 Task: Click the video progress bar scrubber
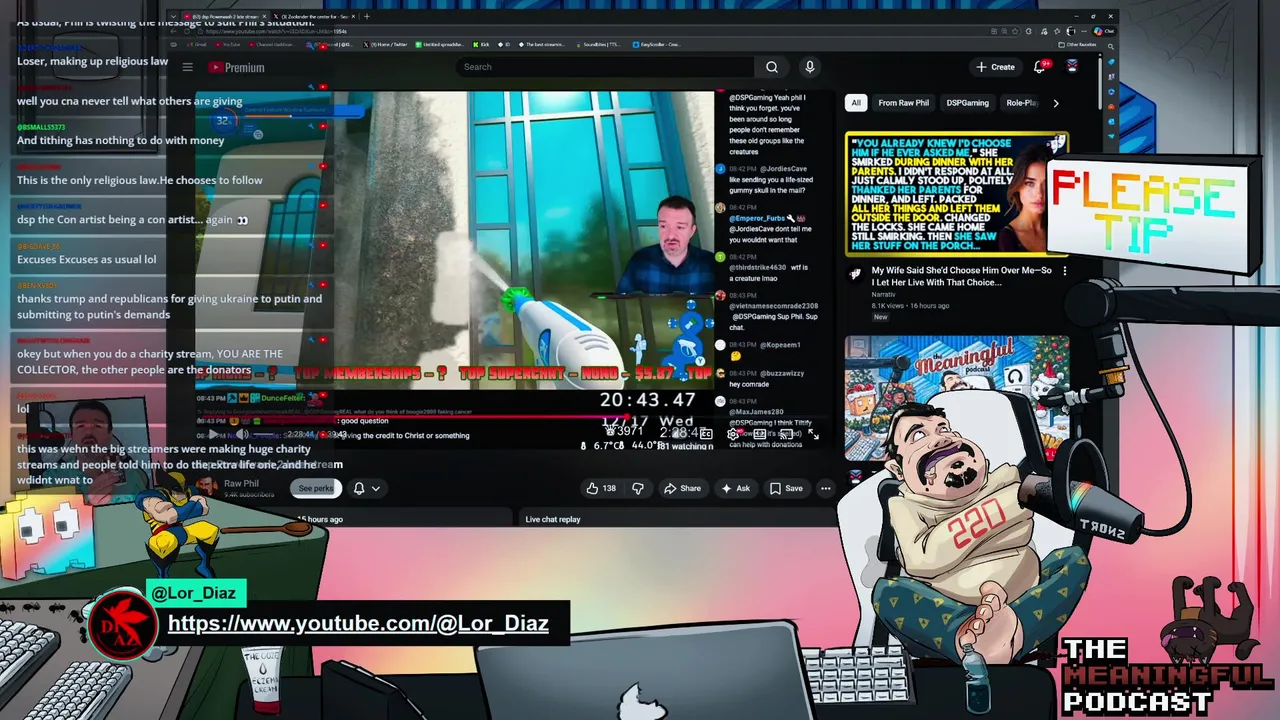click(625, 418)
